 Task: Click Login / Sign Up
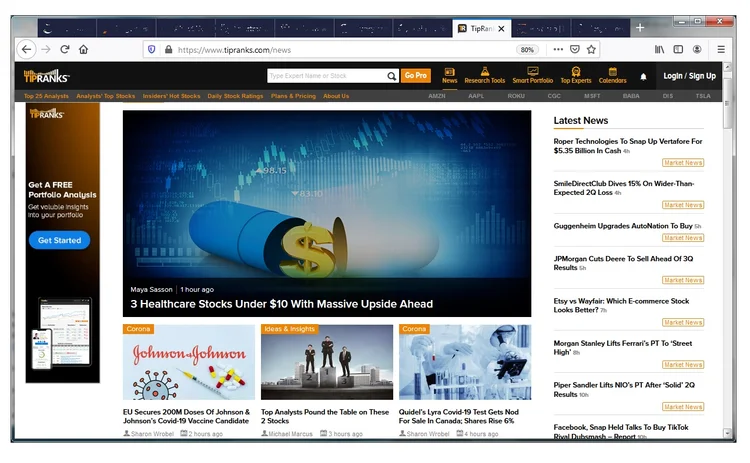(x=689, y=76)
